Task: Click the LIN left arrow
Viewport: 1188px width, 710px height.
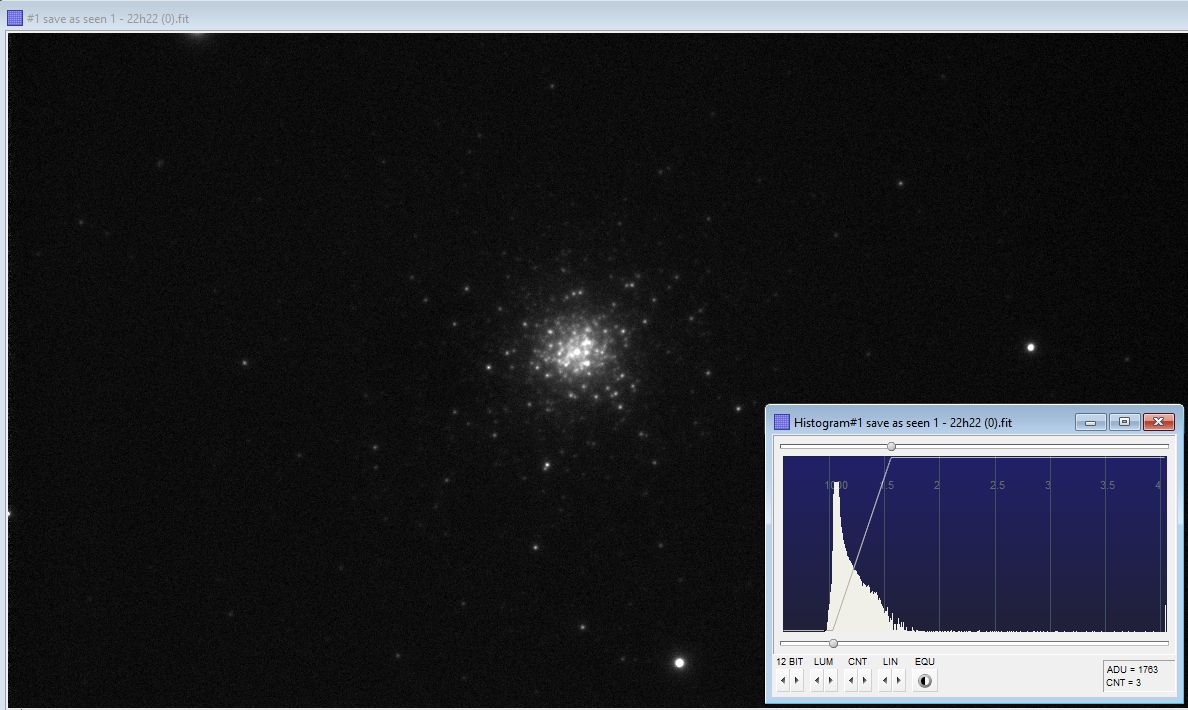Action: 885,681
